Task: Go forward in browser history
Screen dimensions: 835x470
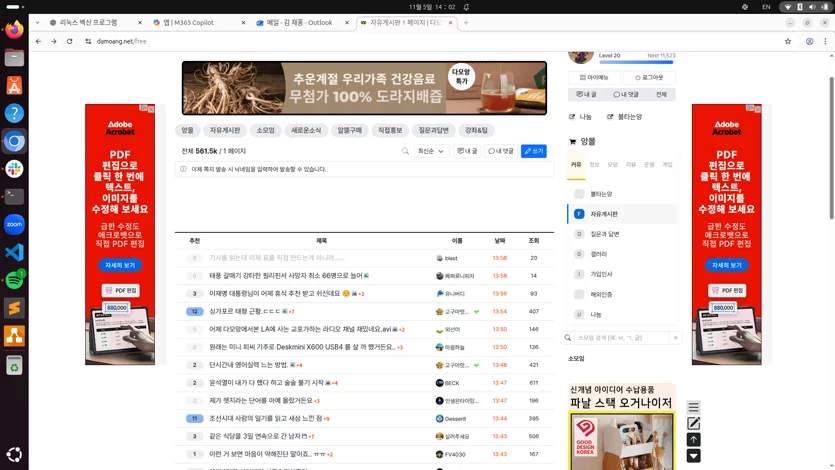Action: click(x=54, y=41)
